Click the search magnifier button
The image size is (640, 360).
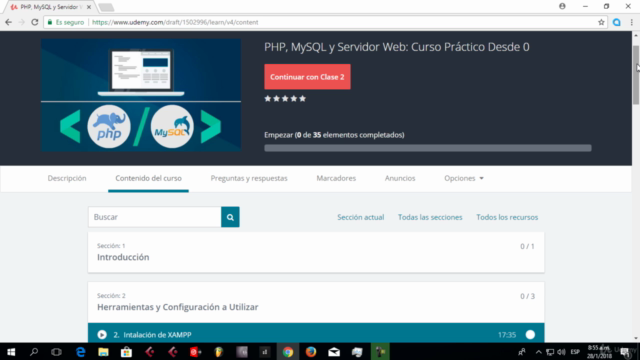230,217
